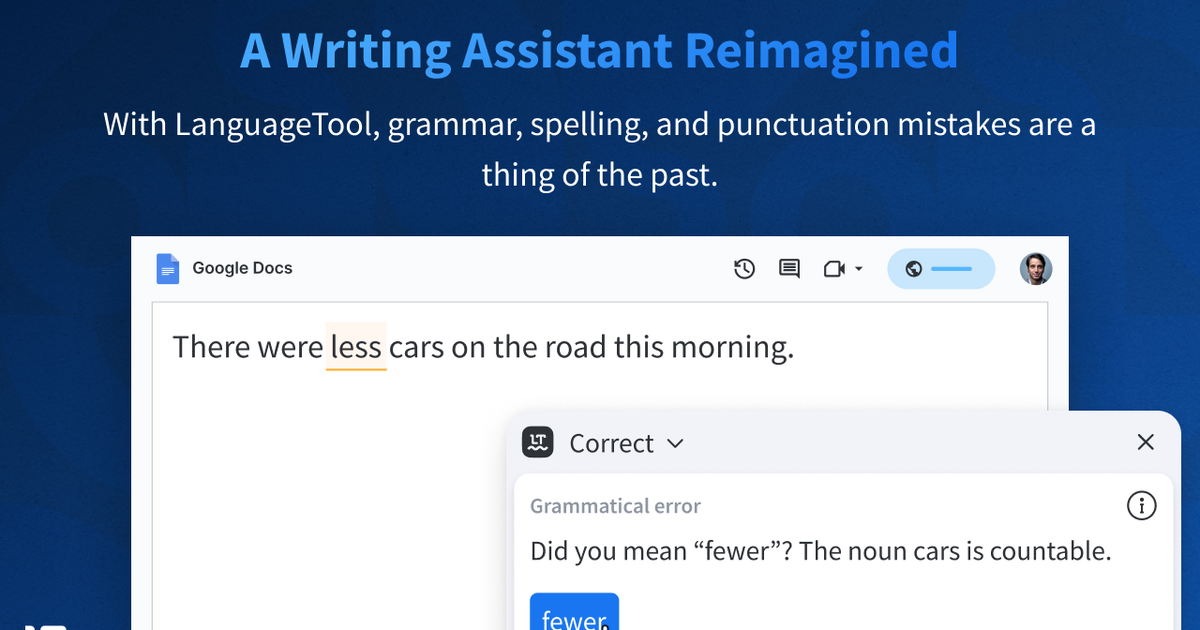Expand the arrow beside the camera icon

[859, 269]
